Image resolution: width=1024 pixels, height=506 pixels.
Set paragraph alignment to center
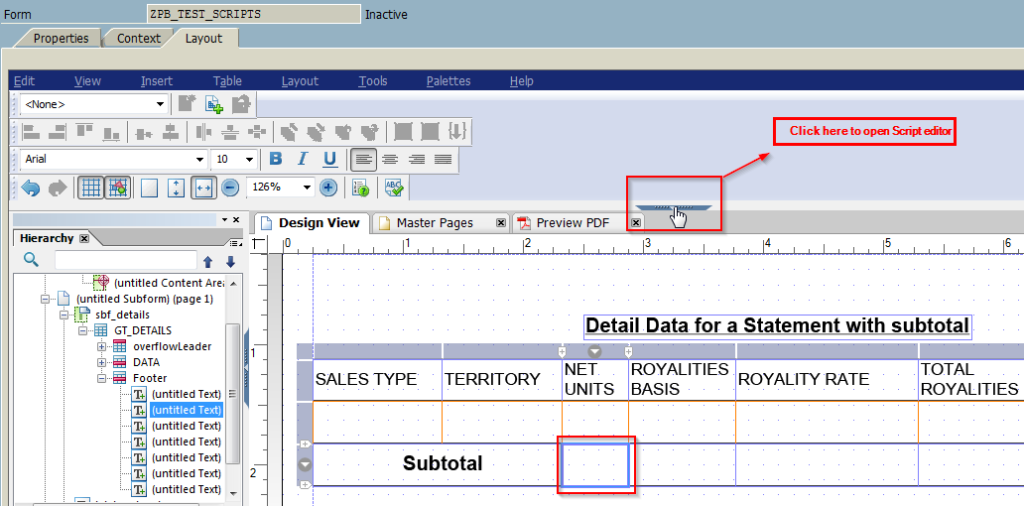coord(390,159)
